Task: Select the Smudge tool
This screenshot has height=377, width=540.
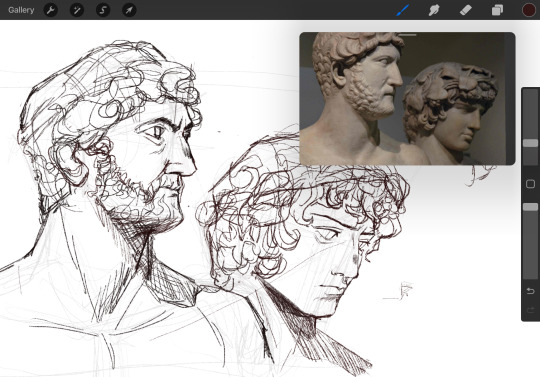Action: pyautogui.click(x=434, y=10)
